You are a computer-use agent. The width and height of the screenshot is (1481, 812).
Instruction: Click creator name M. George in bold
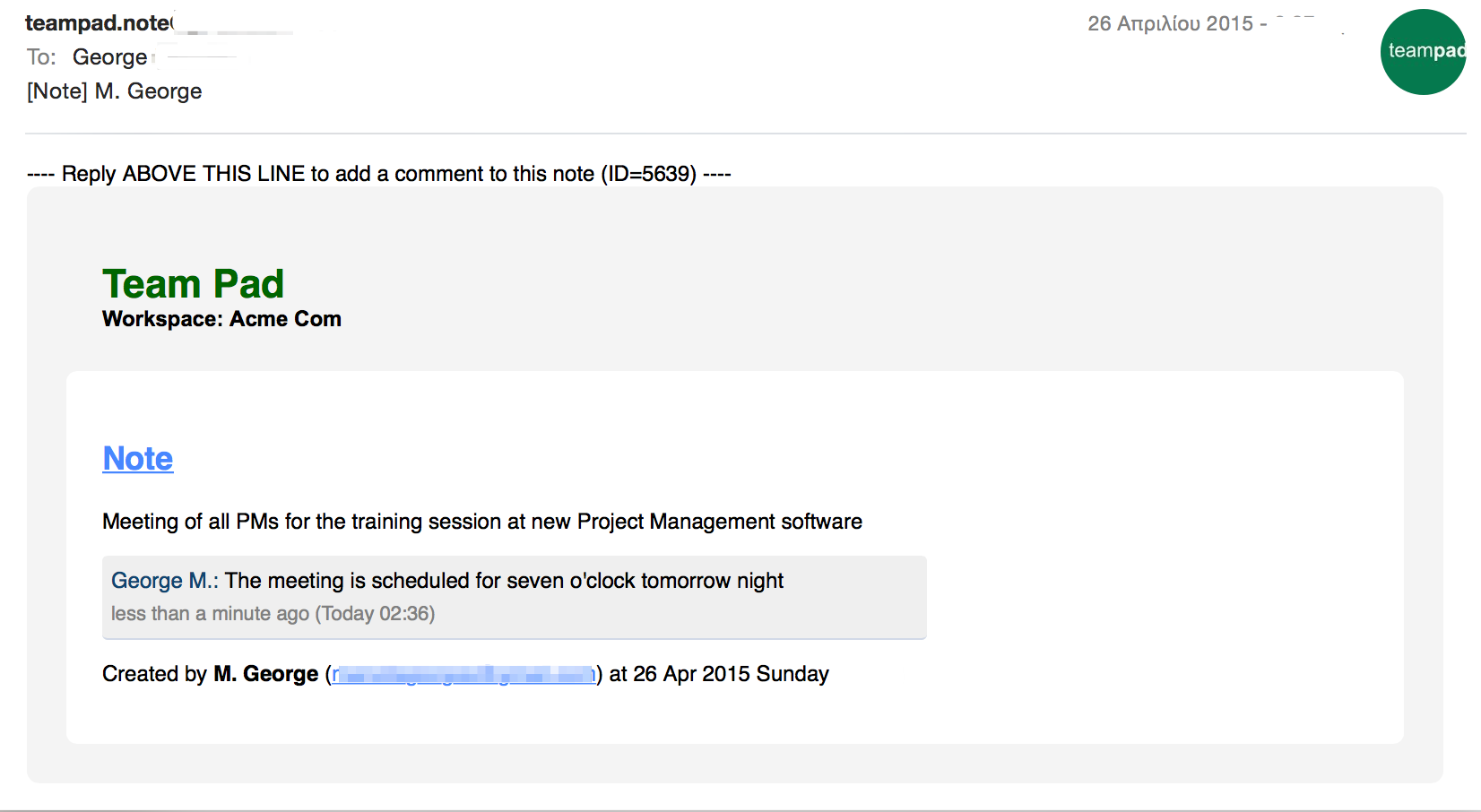265,674
